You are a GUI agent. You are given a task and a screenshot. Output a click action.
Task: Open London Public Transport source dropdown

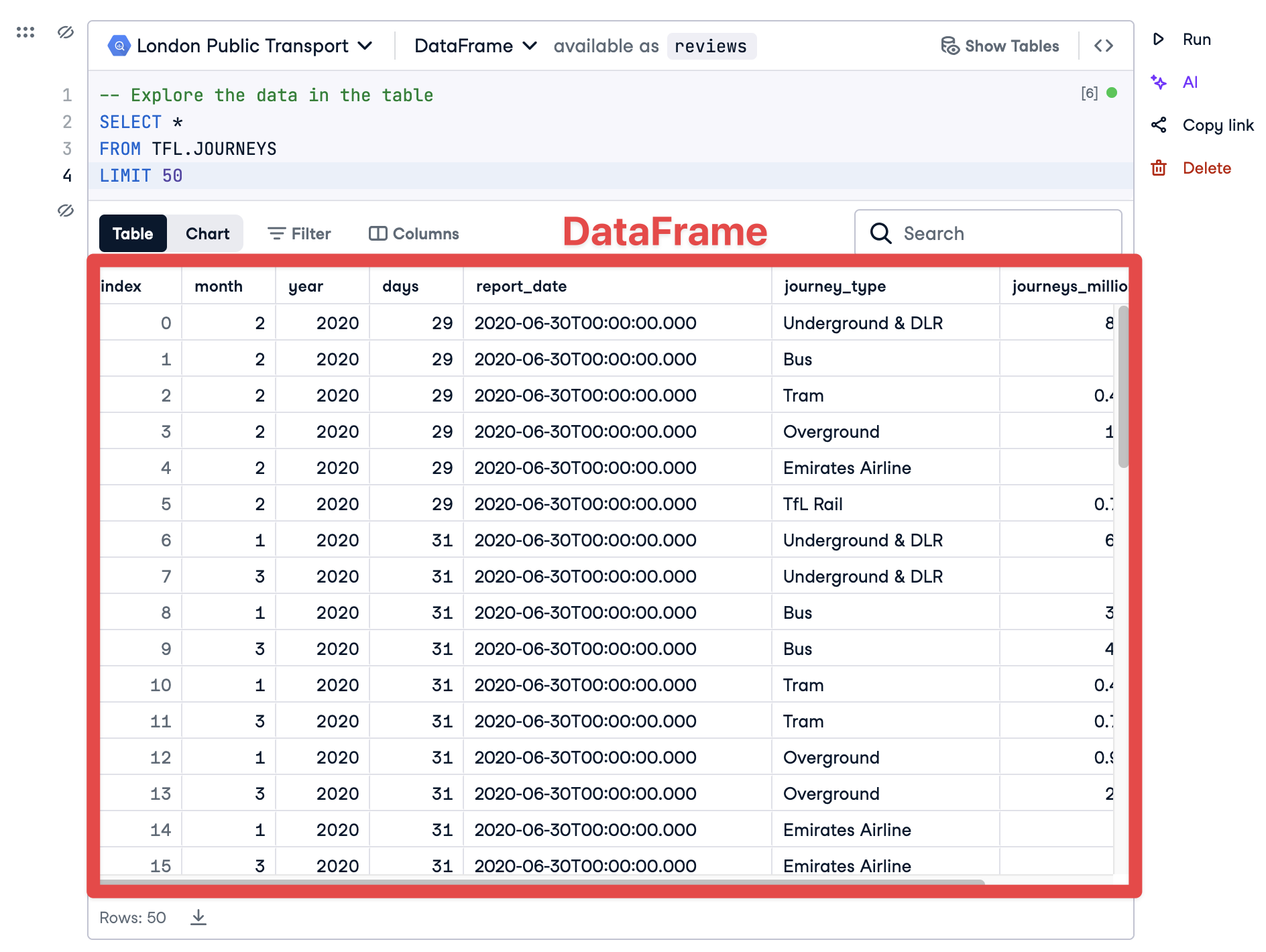tap(241, 46)
